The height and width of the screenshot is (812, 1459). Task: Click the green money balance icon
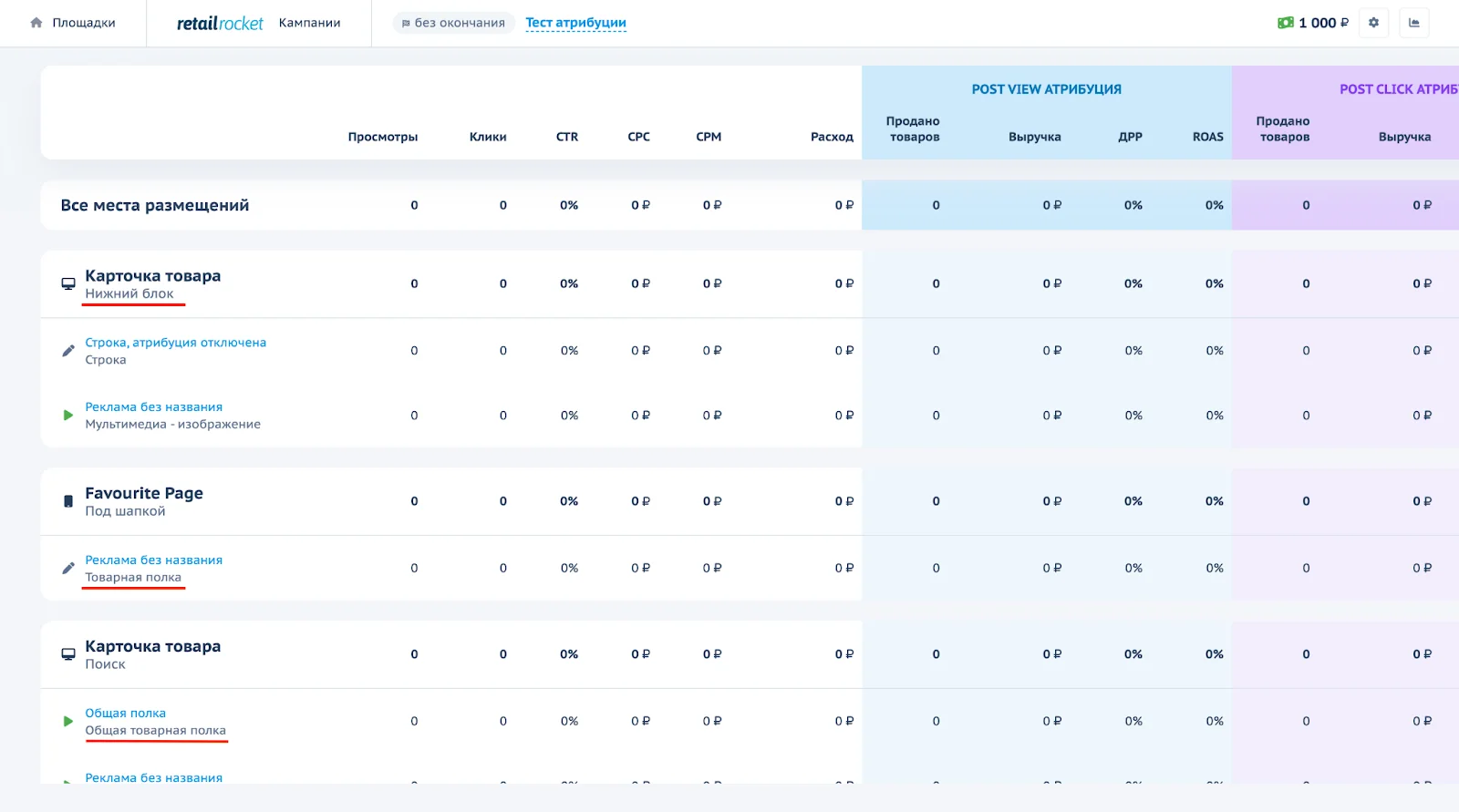point(1286,23)
